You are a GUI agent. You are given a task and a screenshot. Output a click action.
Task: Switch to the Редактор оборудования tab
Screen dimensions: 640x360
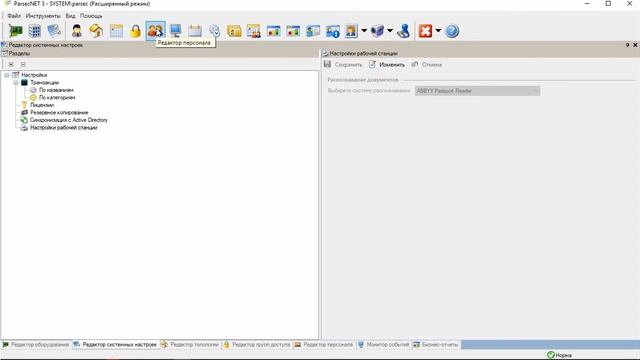(x=36, y=344)
